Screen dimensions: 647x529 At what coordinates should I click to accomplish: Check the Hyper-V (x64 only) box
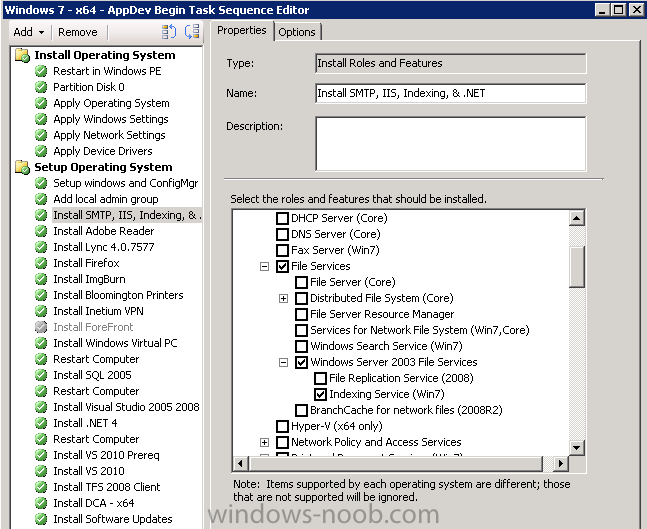(282, 426)
